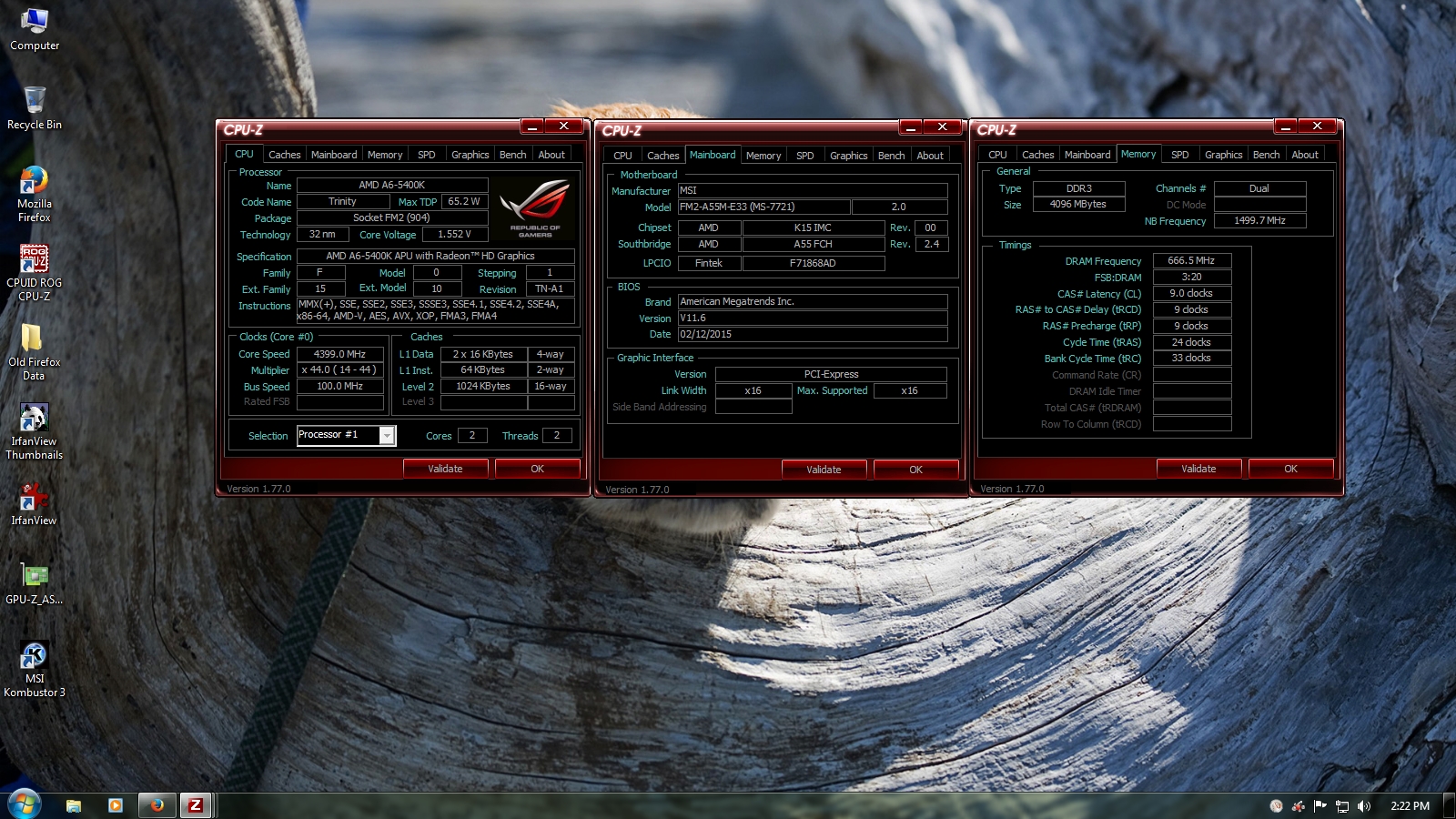Click the Channels # Dual value

[1260, 188]
